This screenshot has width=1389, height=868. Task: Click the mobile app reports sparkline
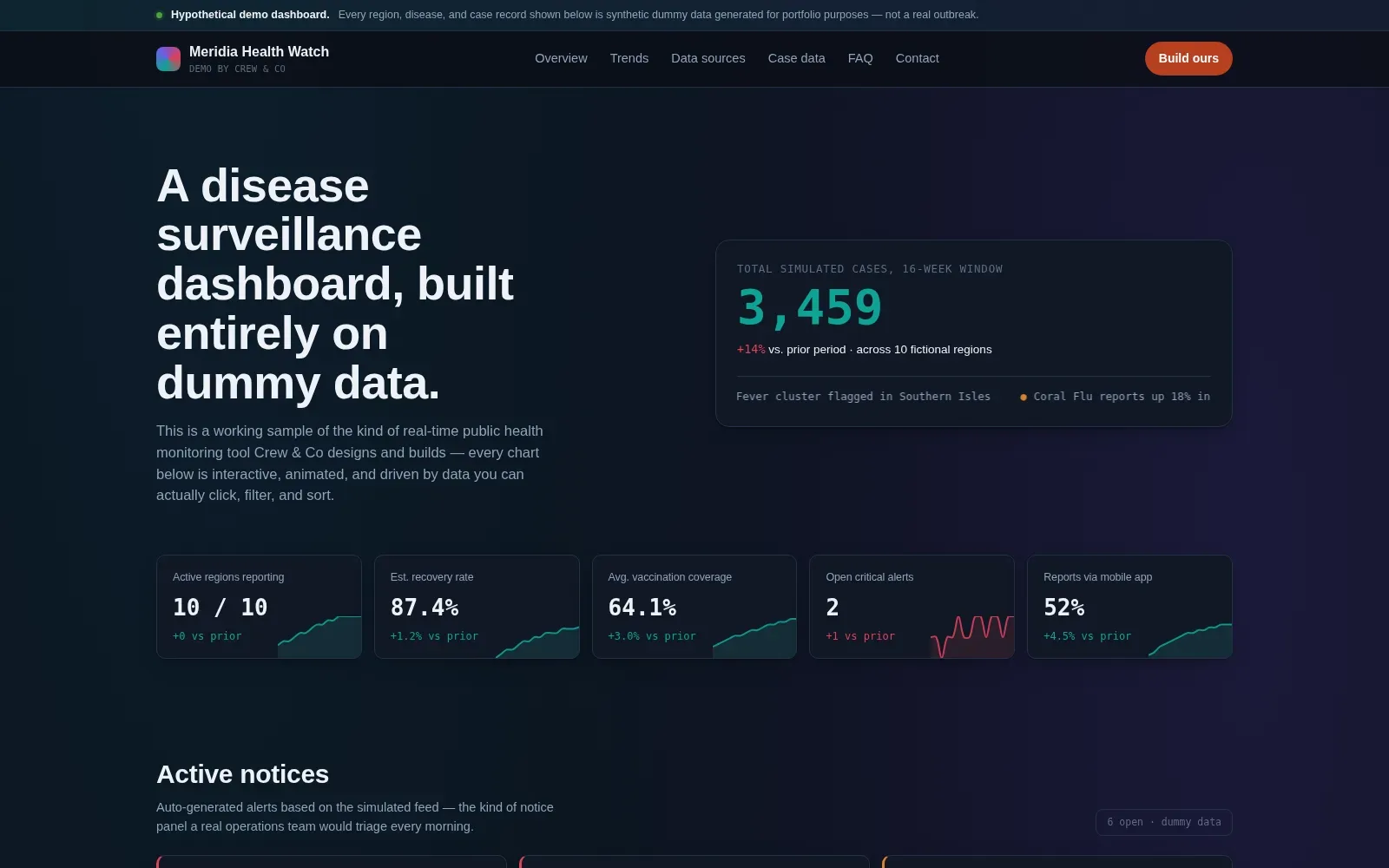tap(1190, 640)
